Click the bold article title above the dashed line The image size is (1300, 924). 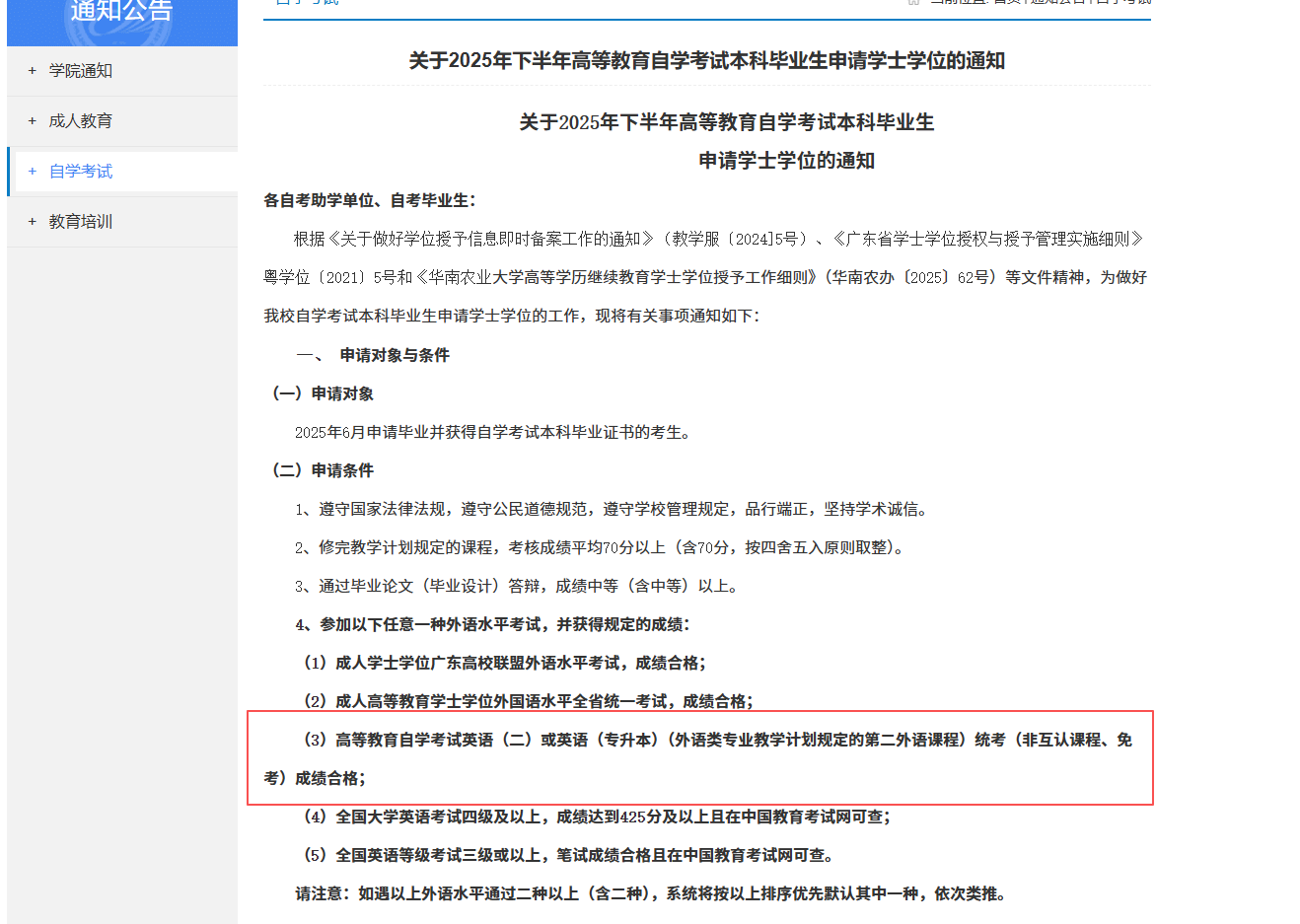[706, 61]
